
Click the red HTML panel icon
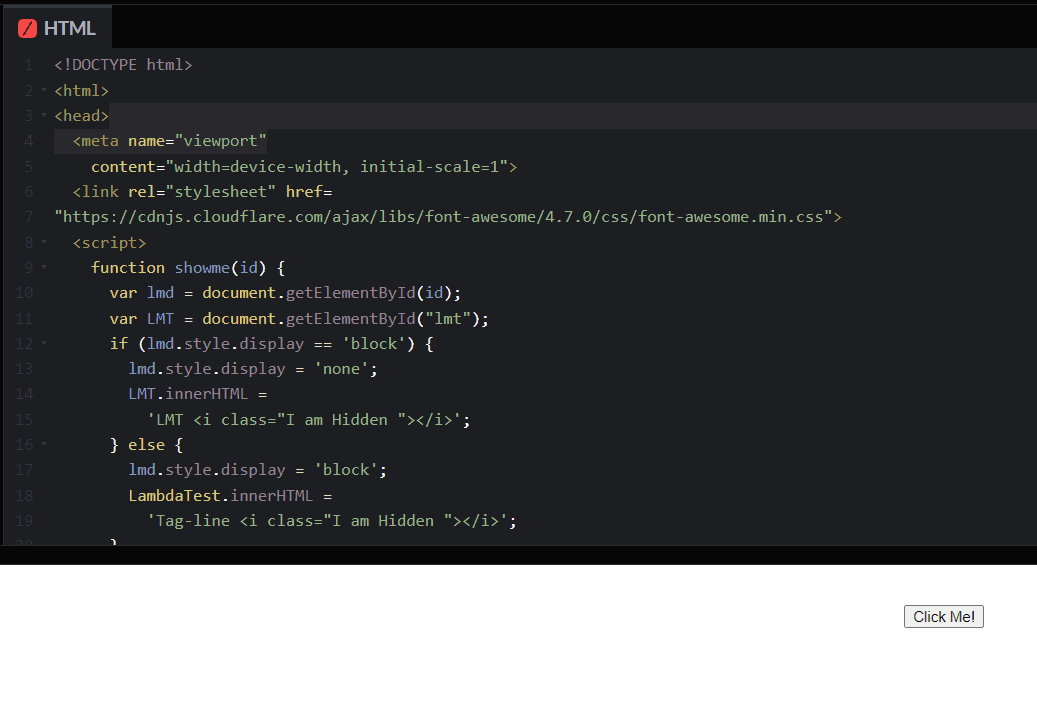[27, 27]
